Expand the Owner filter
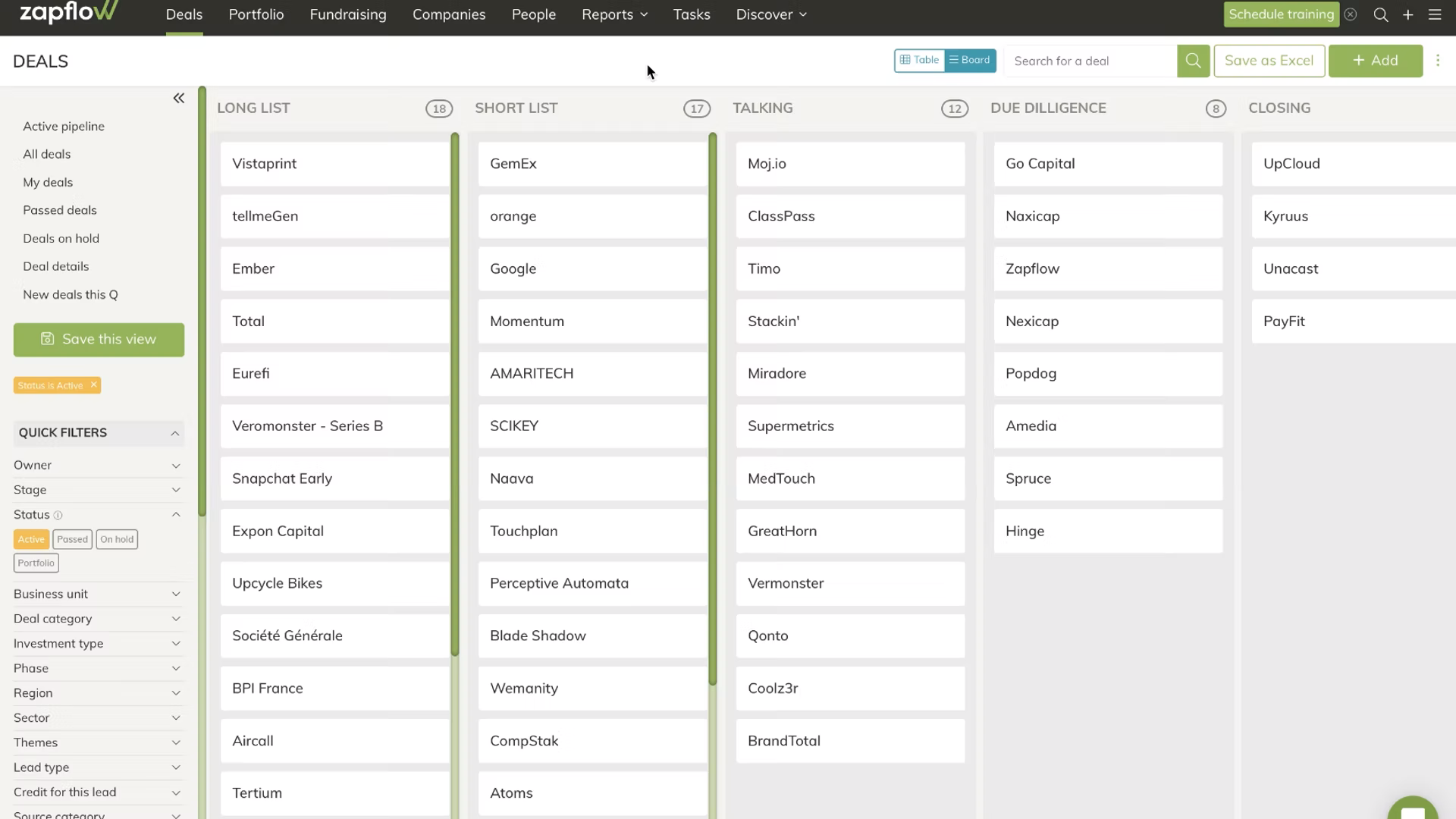 point(99,465)
